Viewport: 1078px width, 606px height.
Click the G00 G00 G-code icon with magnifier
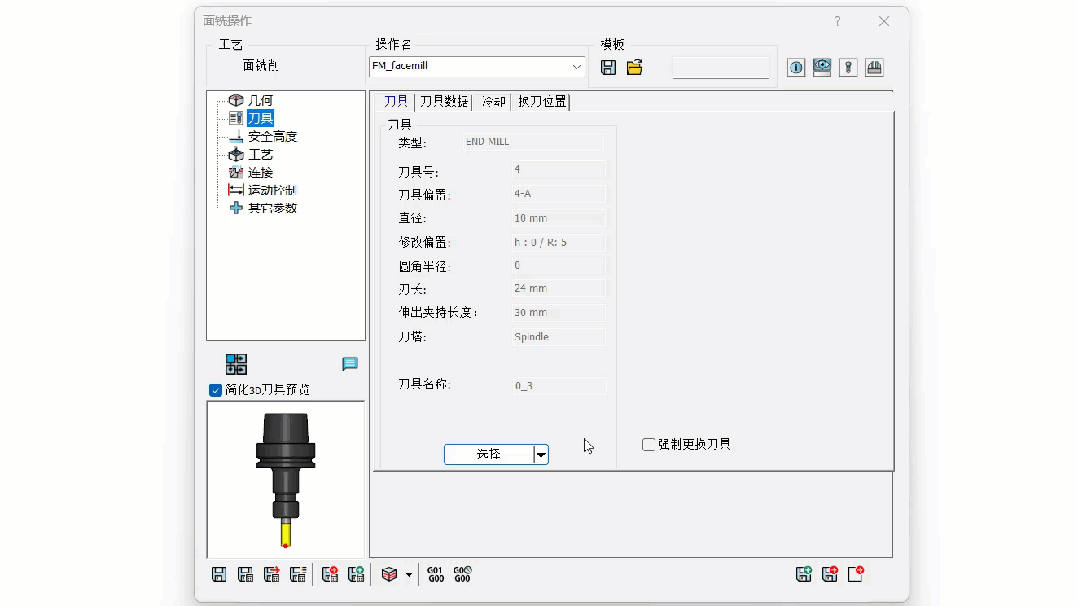click(x=463, y=574)
